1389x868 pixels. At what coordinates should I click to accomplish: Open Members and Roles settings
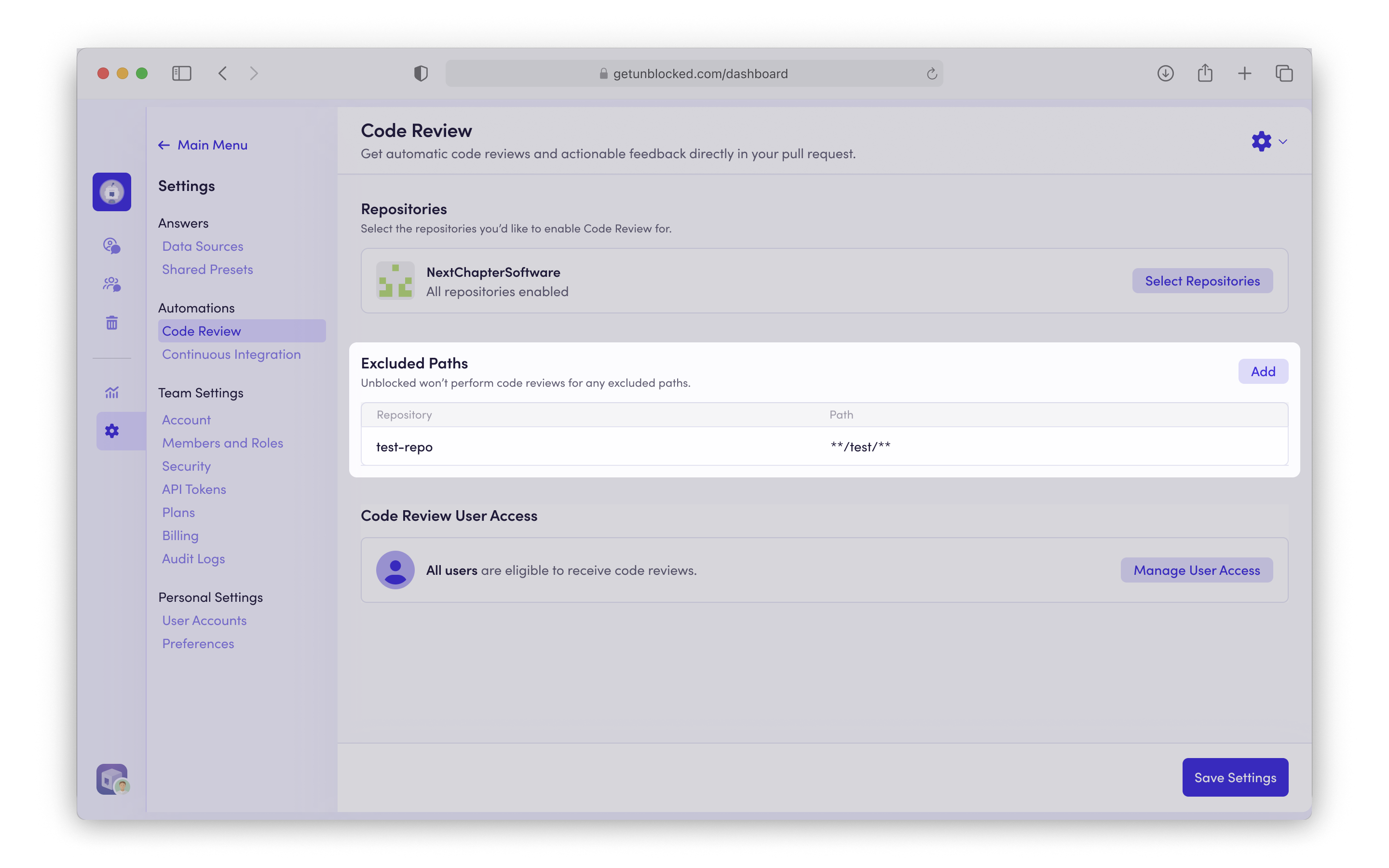[x=222, y=443]
